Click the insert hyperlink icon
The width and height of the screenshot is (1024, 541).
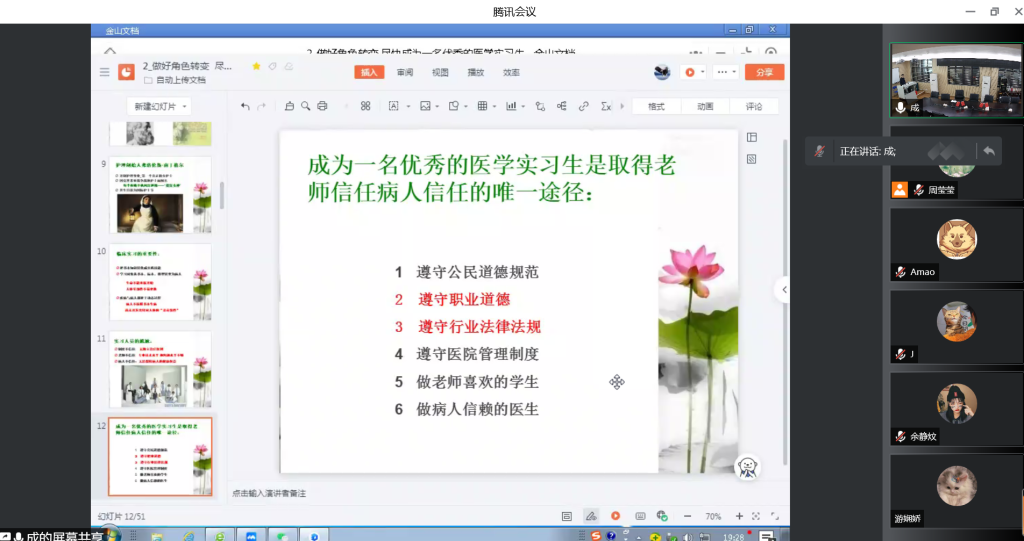[583, 106]
